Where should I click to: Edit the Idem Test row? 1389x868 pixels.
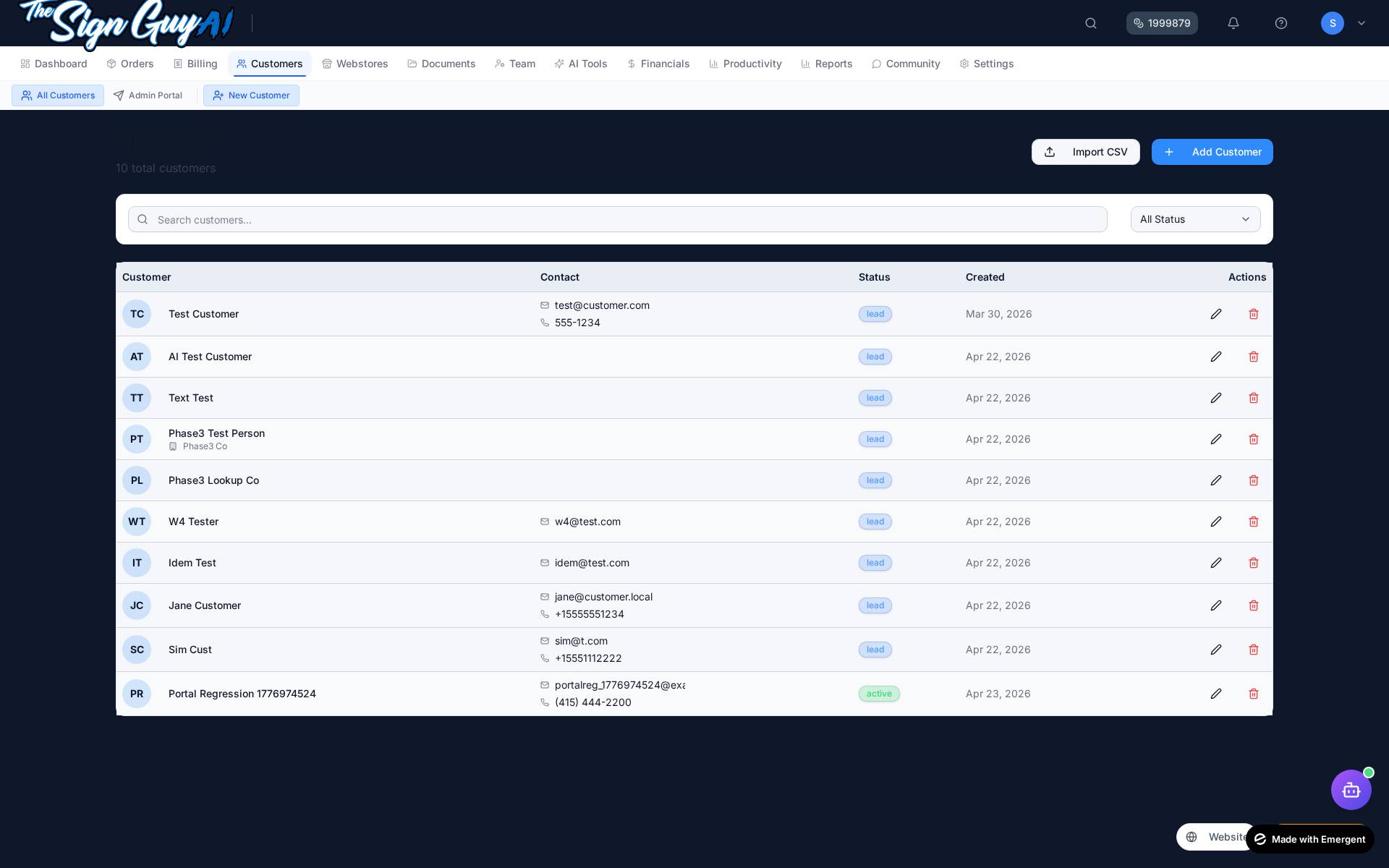(1216, 563)
